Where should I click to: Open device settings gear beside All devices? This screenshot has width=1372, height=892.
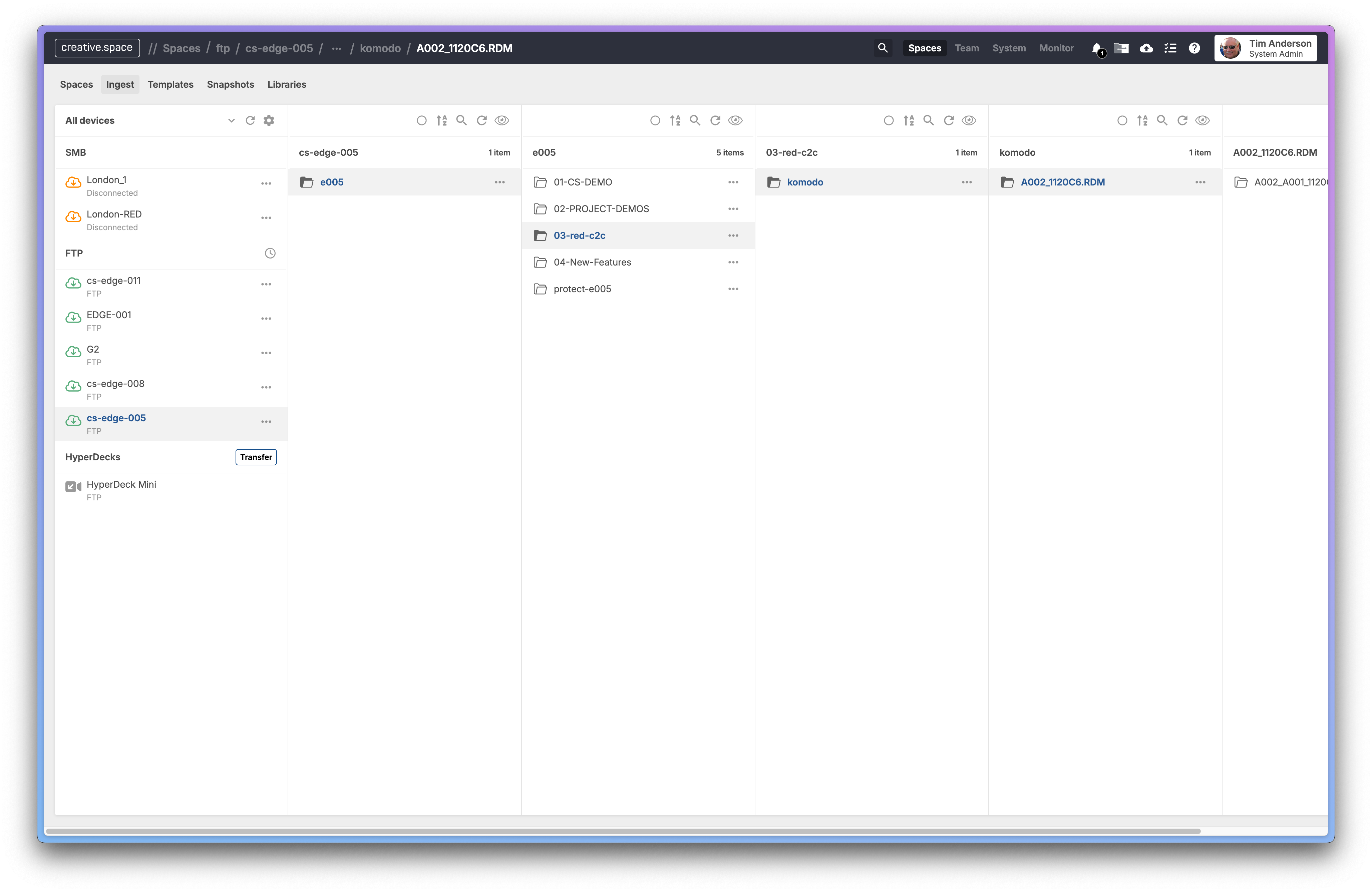pos(269,120)
